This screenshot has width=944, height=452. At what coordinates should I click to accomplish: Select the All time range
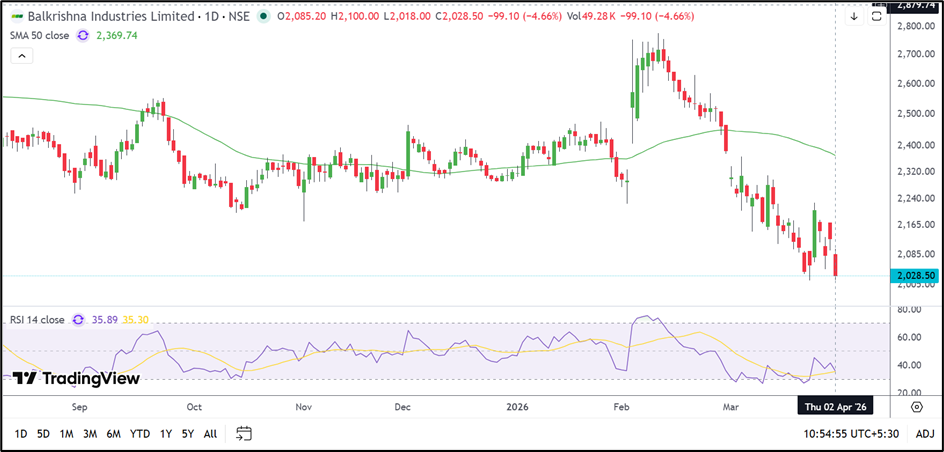pos(209,433)
